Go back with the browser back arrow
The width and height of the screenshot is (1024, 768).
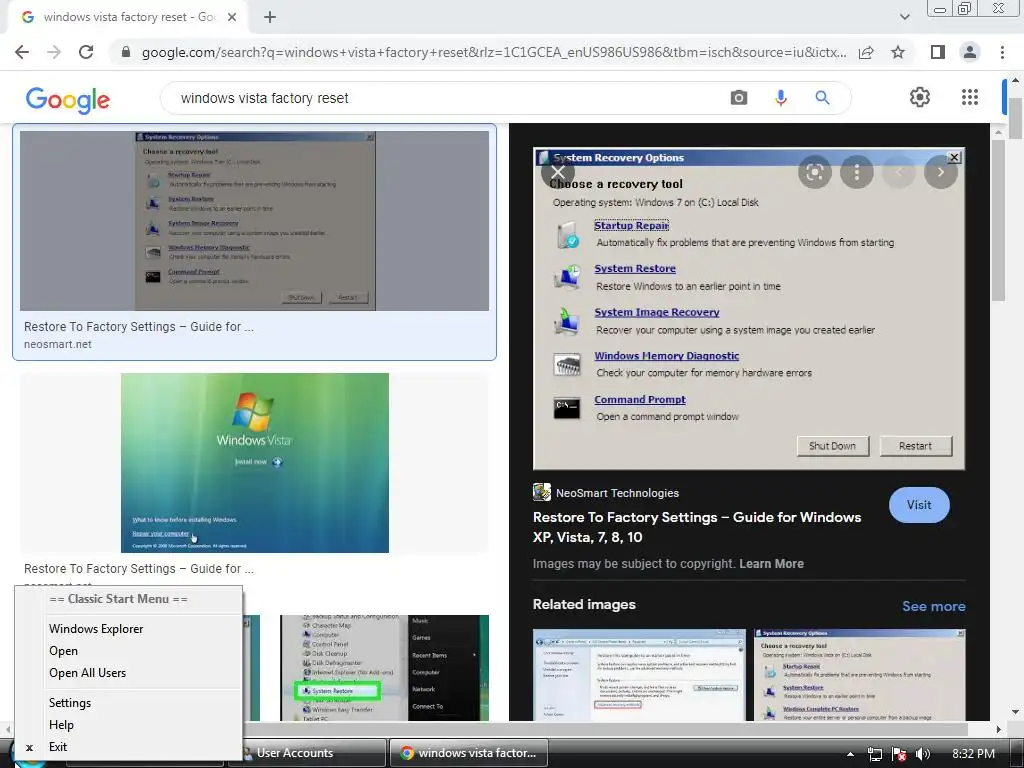point(22,52)
